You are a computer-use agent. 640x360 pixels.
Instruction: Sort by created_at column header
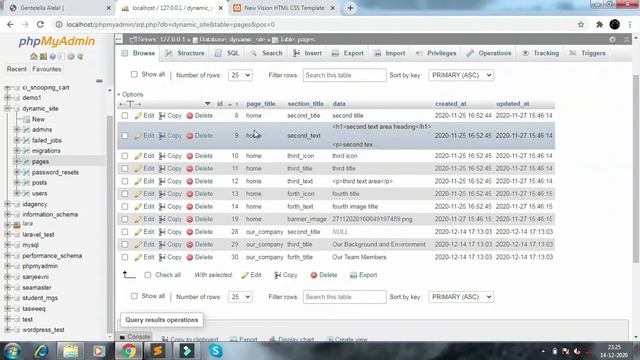click(451, 104)
